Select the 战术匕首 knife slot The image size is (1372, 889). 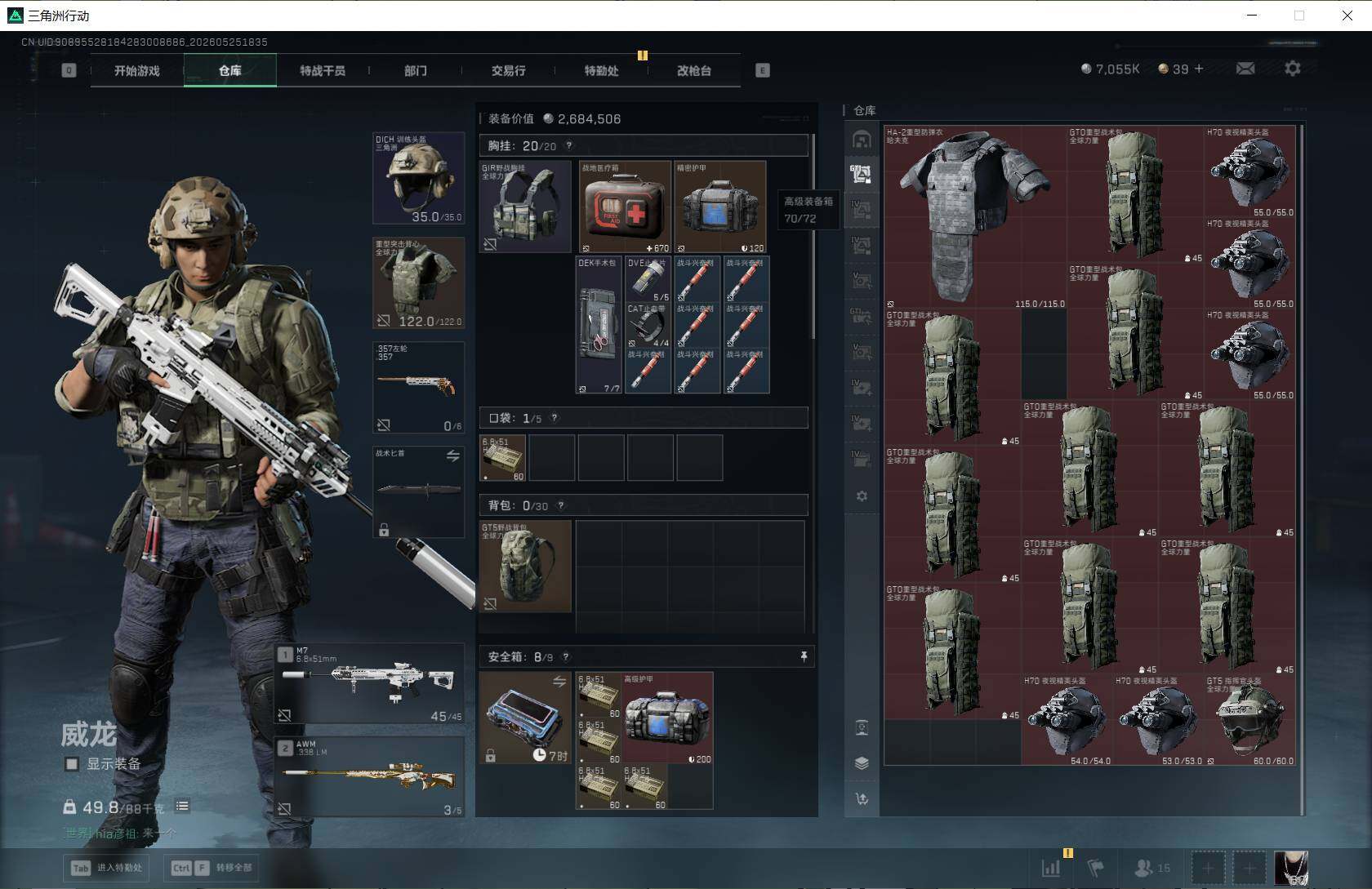(419, 492)
